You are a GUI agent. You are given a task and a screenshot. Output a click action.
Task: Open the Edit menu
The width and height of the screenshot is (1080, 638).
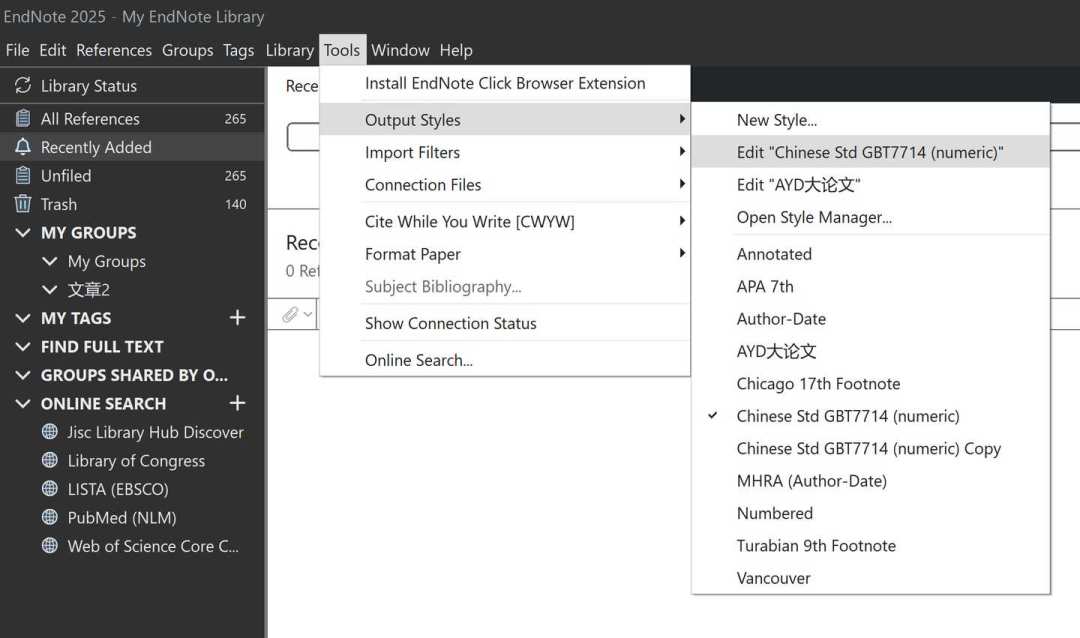click(52, 50)
